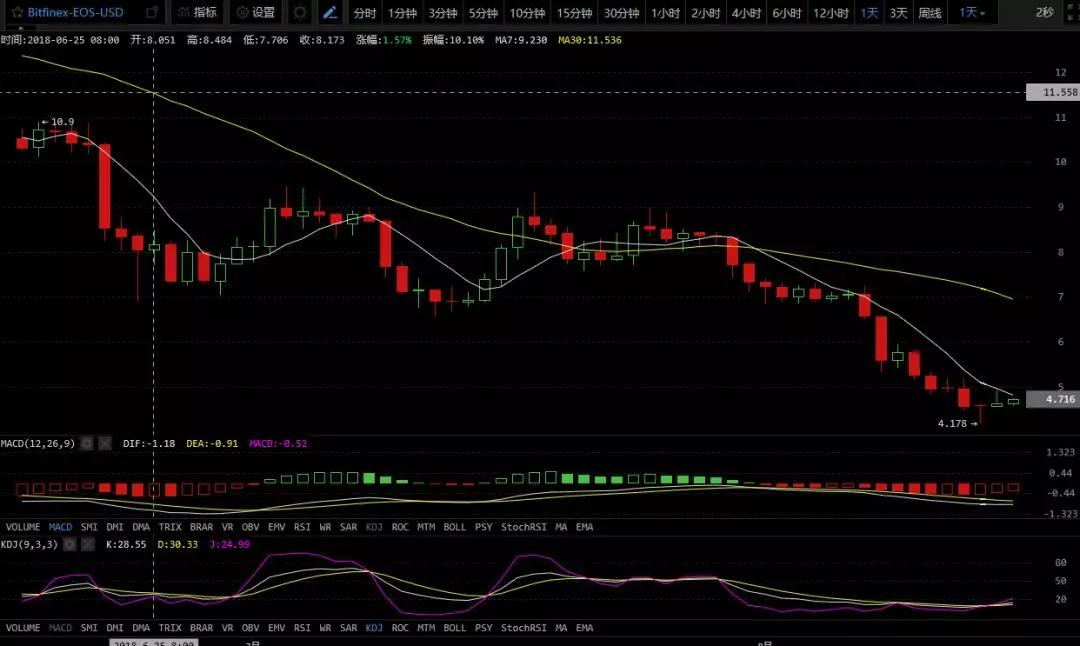
Task: Activate the pencil drawing tool
Action: pos(330,13)
